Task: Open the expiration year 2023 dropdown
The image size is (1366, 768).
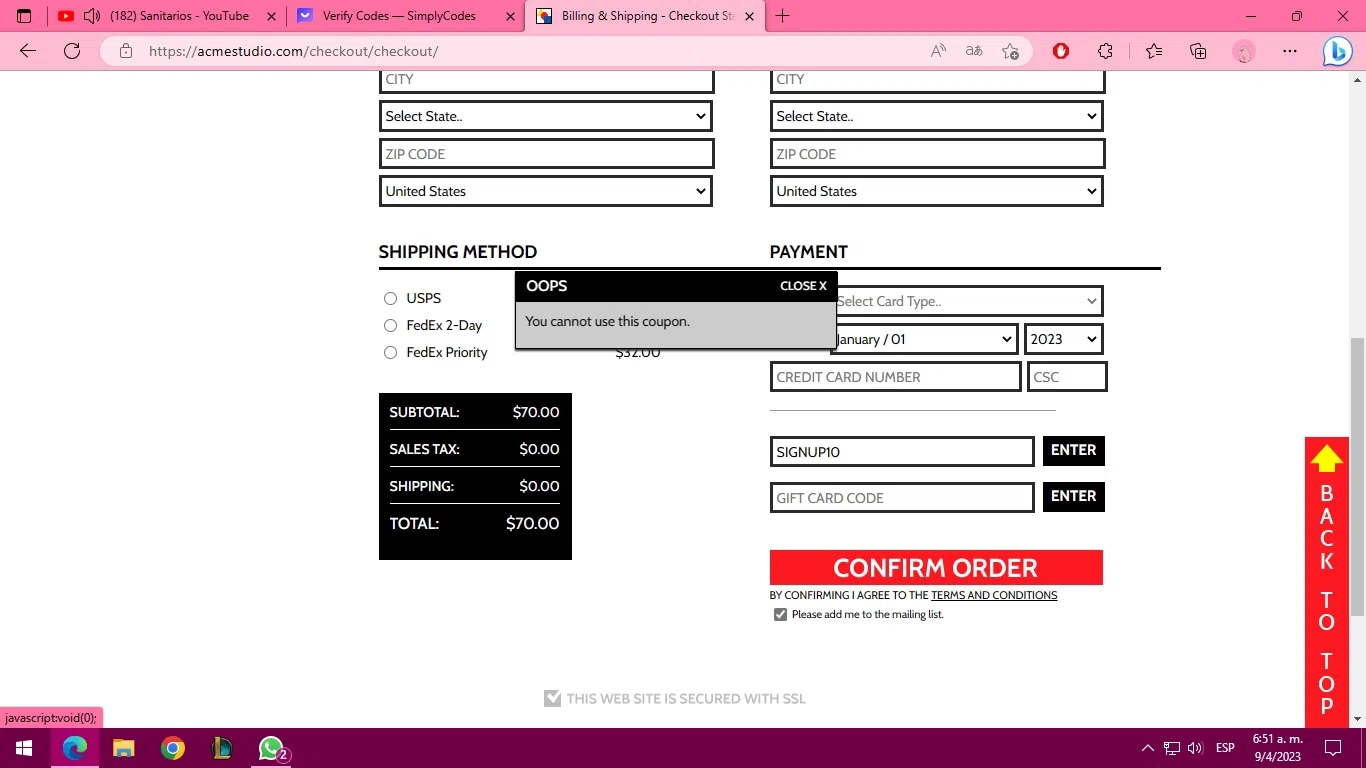Action: [1064, 339]
